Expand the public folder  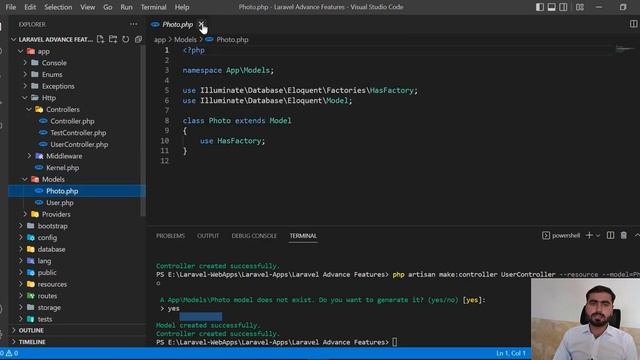(77, 272)
